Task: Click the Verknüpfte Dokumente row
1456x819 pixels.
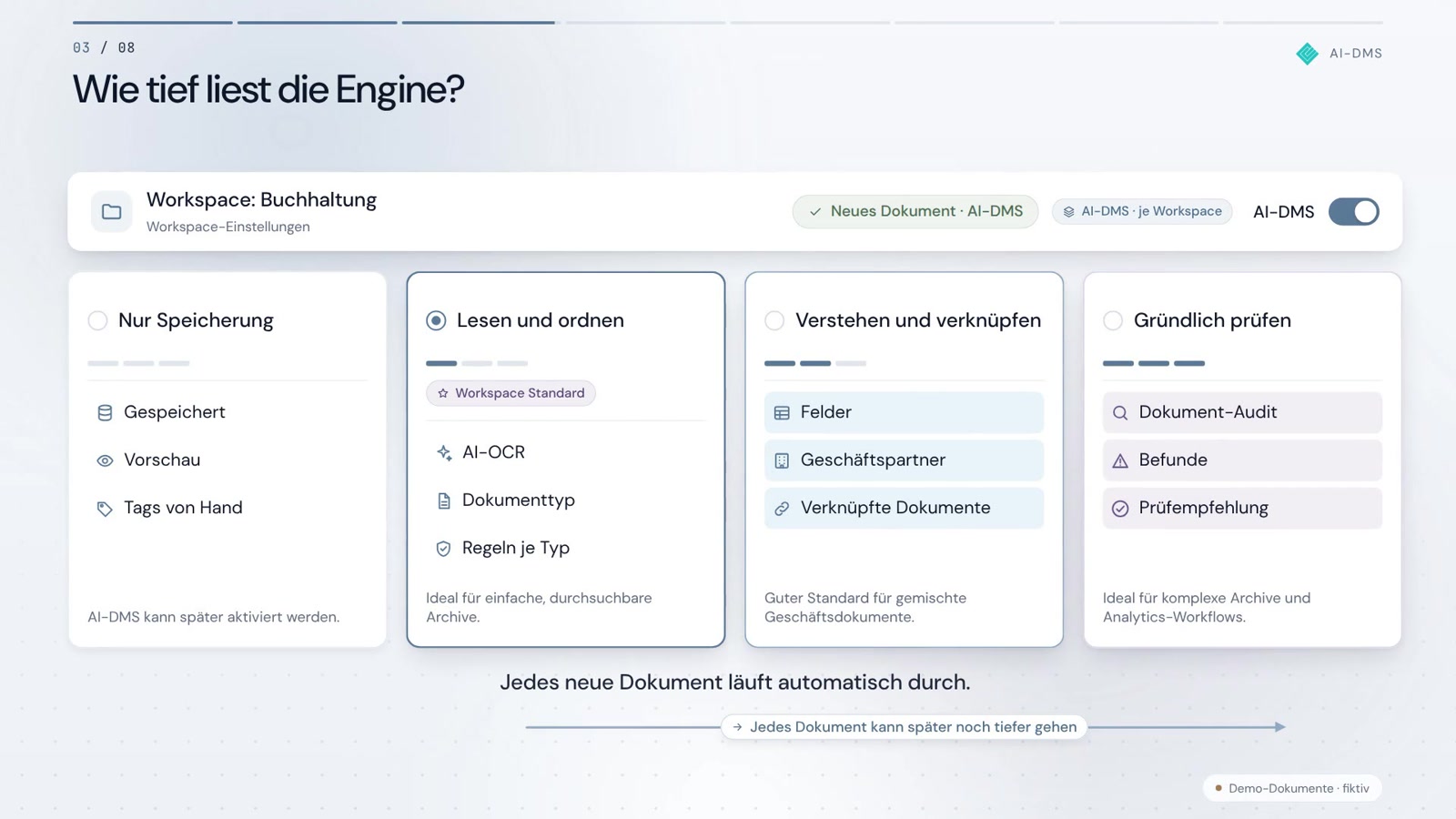Action: point(904,508)
